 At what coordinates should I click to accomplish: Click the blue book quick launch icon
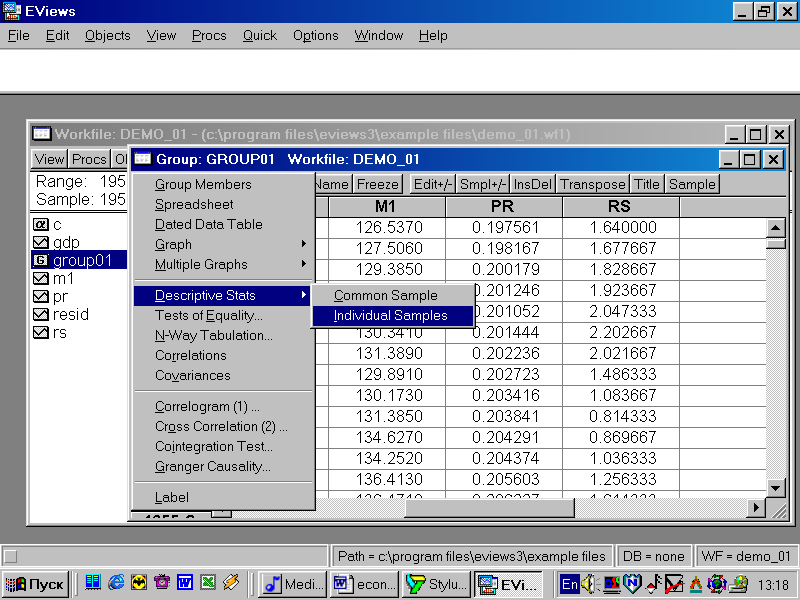(93, 583)
